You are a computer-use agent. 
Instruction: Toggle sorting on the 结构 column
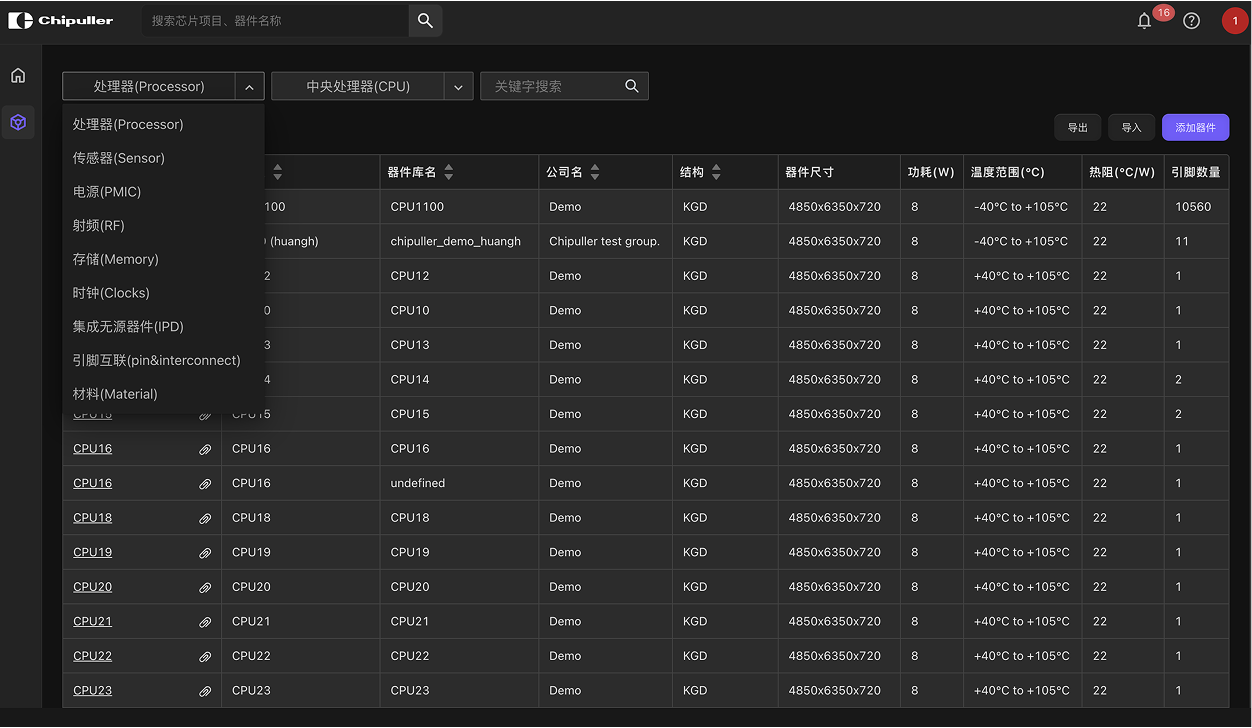[x=716, y=172]
